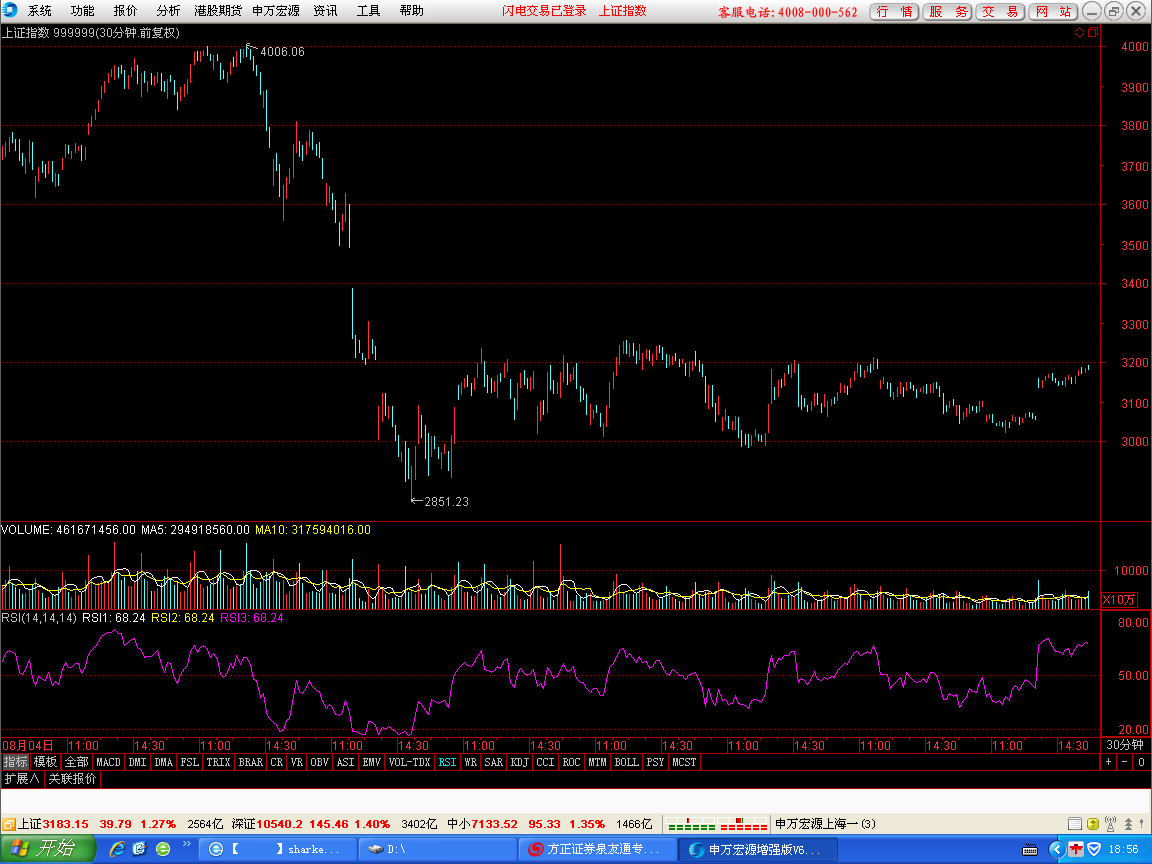Screen dimensions: 1152x864
Task: Click the 网站 button
Action: [1053, 12]
